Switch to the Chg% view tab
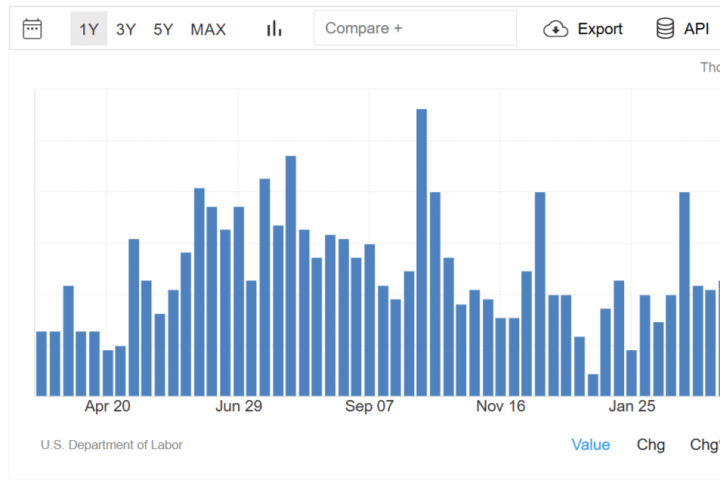Image resolution: width=720 pixels, height=480 pixels. tap(705, 444)
